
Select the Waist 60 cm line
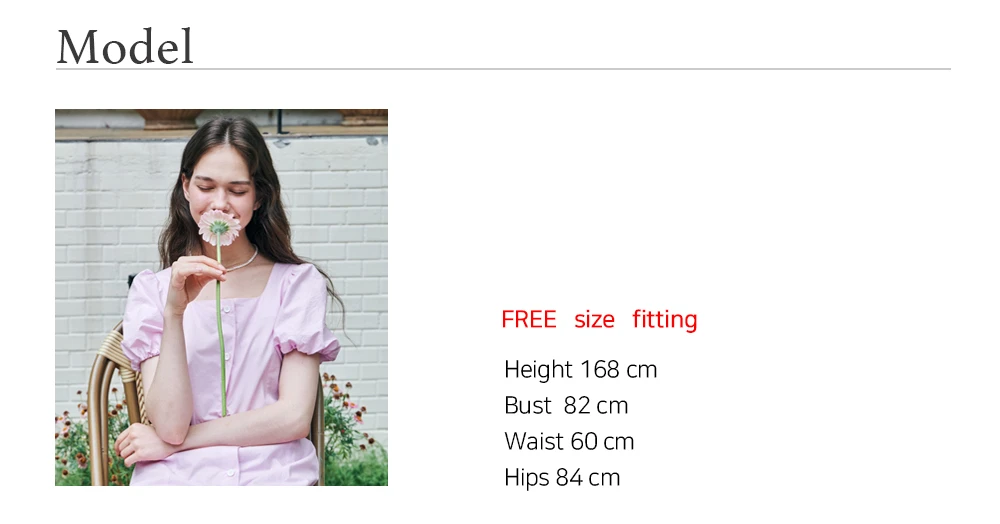point(569,441)
